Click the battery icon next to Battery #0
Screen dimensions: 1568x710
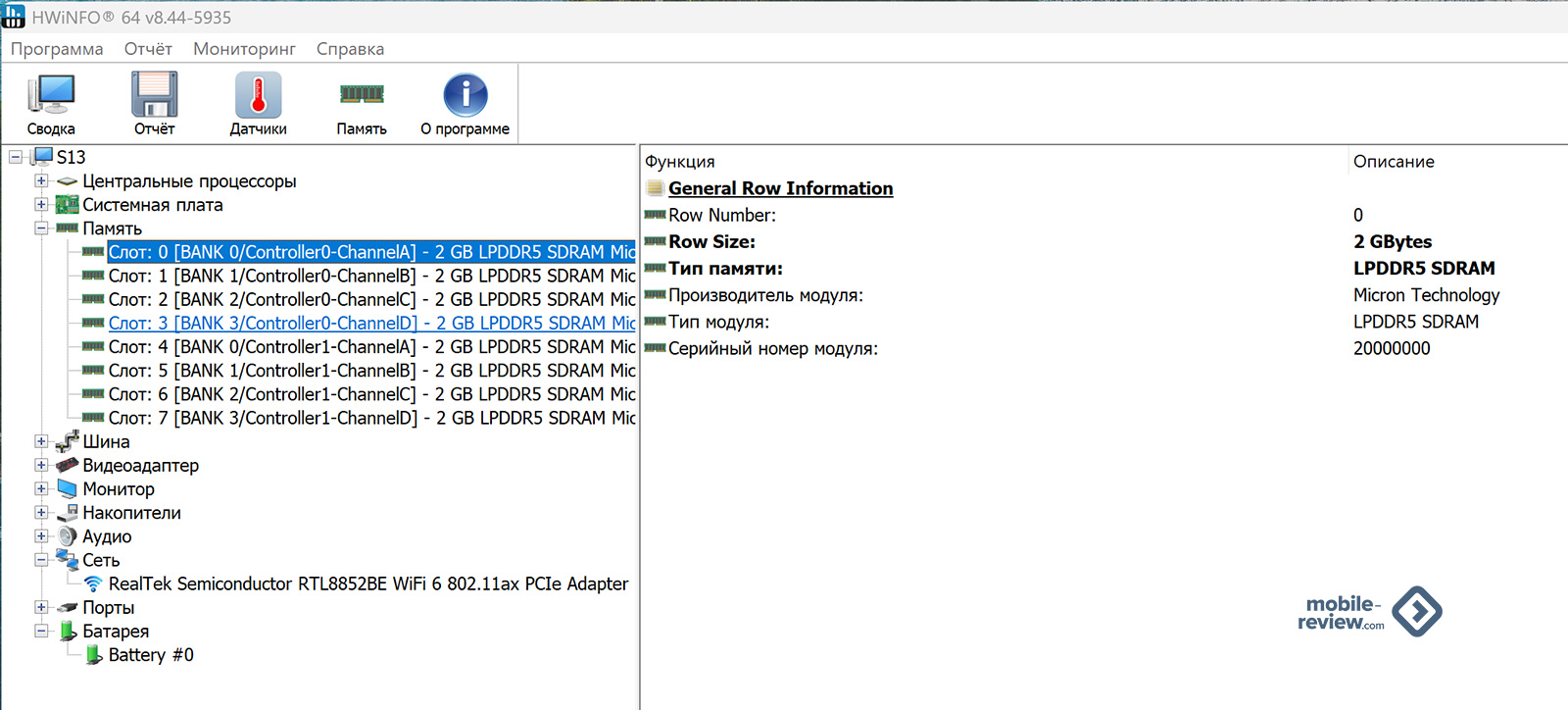click(x=93, y=655)
